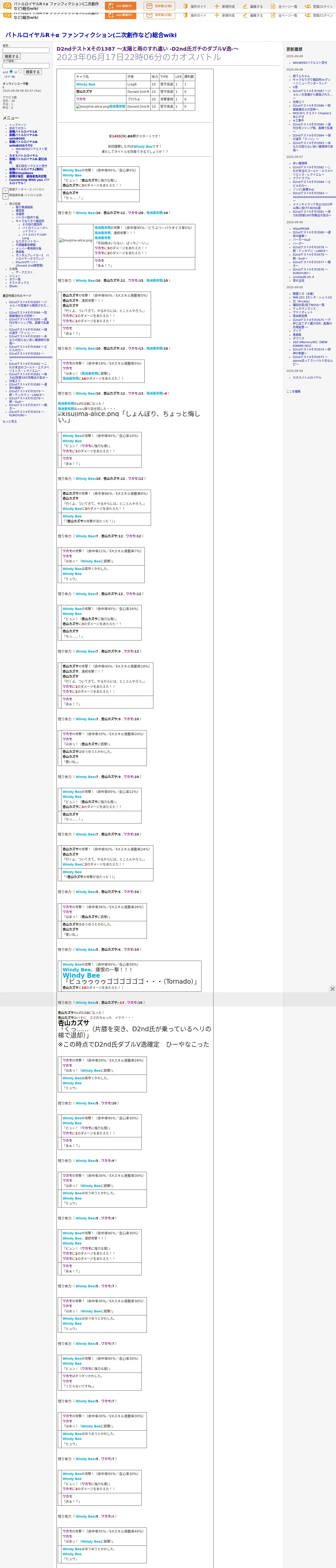Focus the タグ検索 input field

click(x=26, y=66)
